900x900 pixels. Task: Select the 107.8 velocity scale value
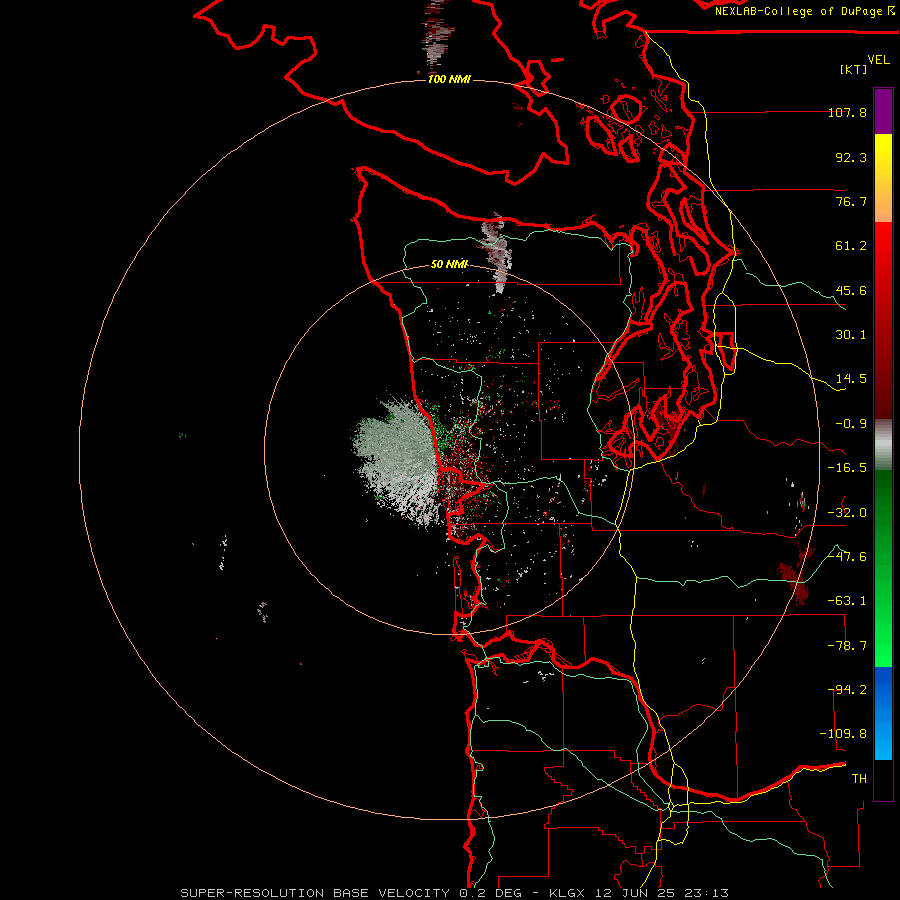(x=847, y=113)
